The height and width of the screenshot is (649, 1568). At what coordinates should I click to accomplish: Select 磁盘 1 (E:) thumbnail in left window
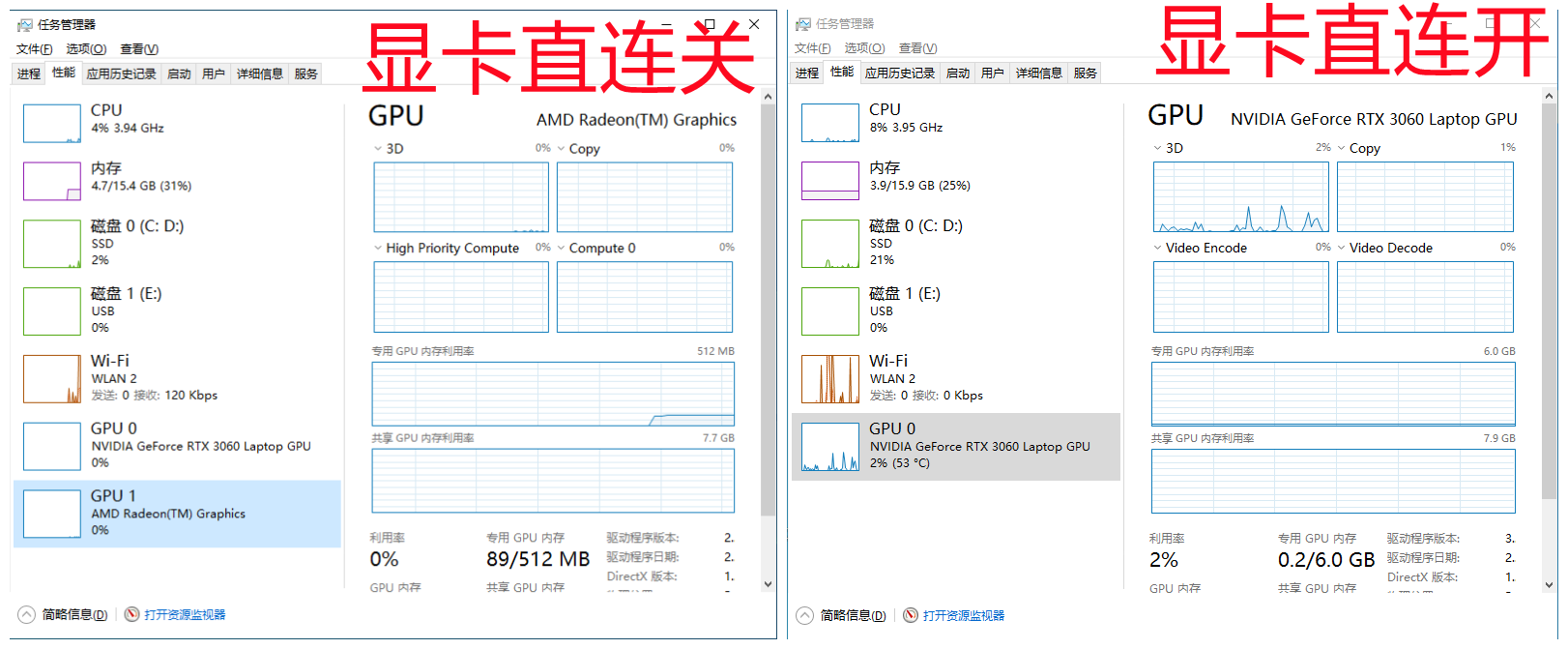coord(52,311)
